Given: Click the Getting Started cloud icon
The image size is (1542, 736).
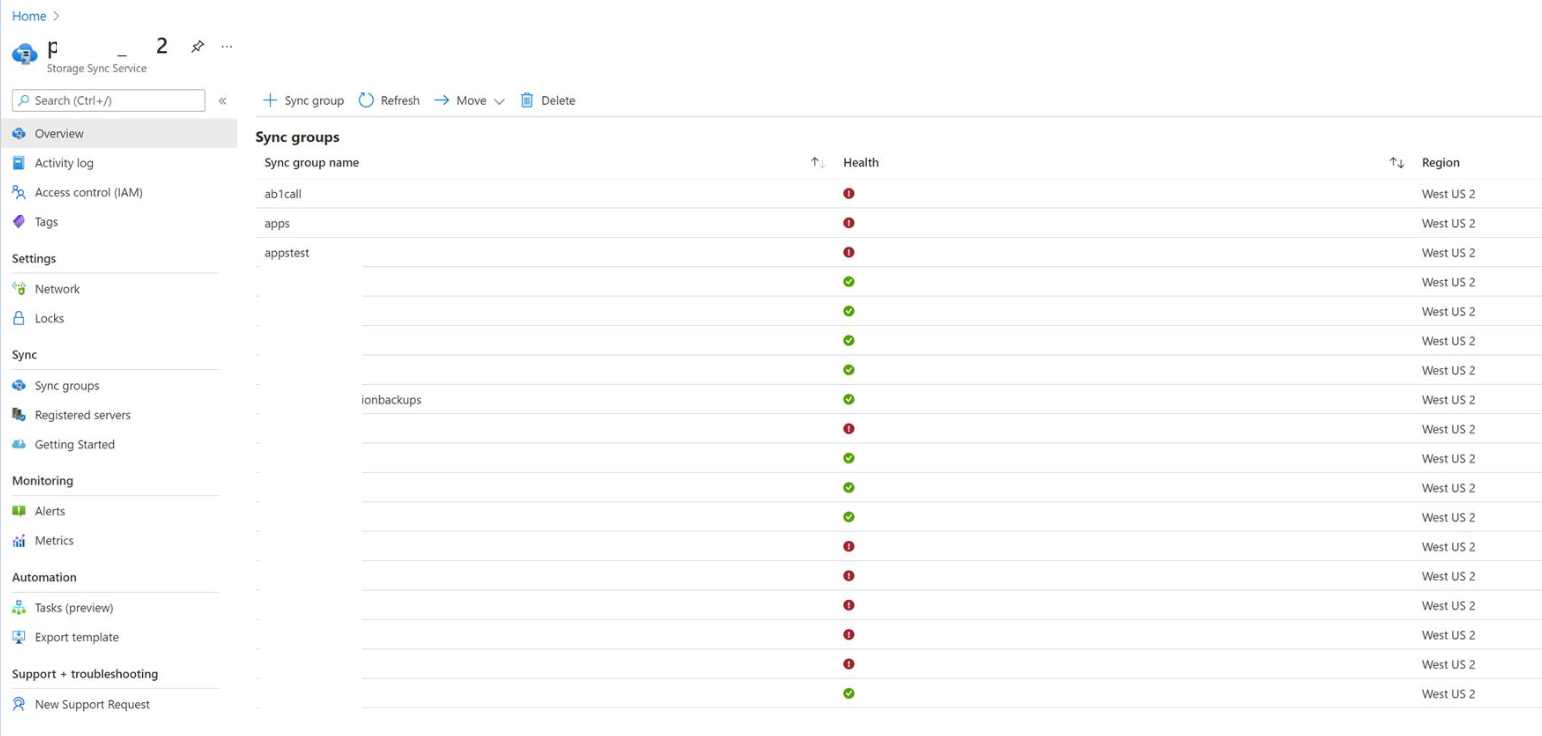Looking at the screenshot, I should click(x=19, y=444).
